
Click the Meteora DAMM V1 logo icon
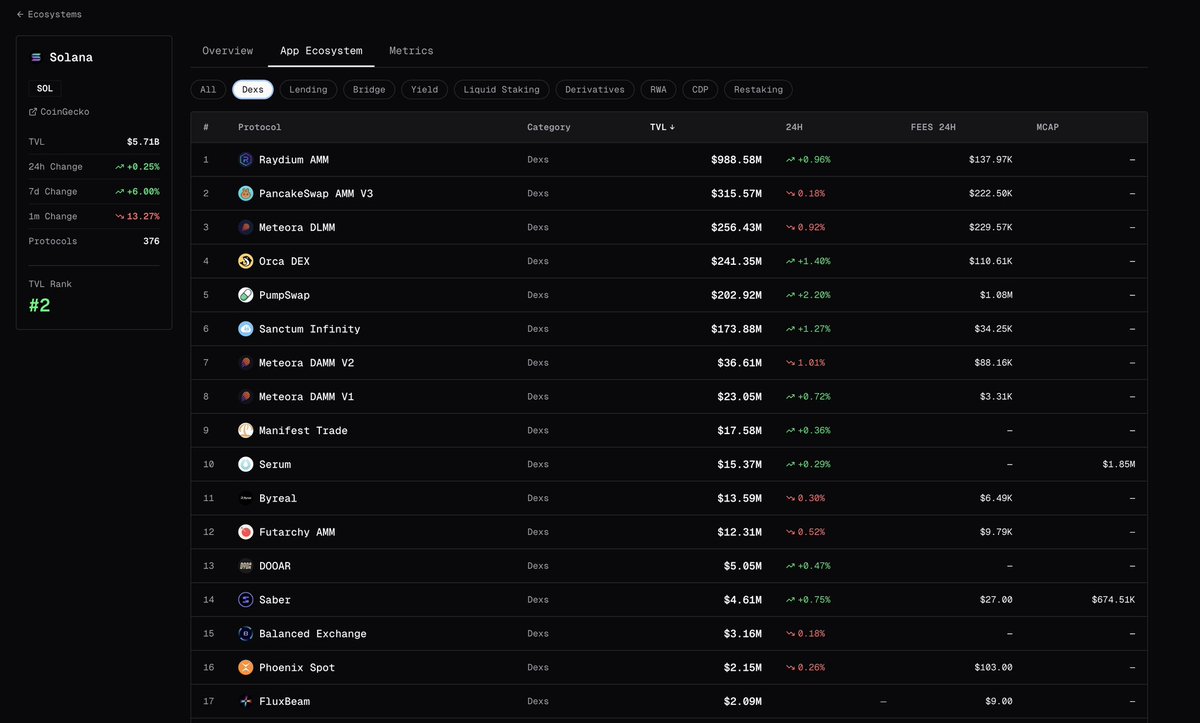pyautogui.click(x=246, y=397)
